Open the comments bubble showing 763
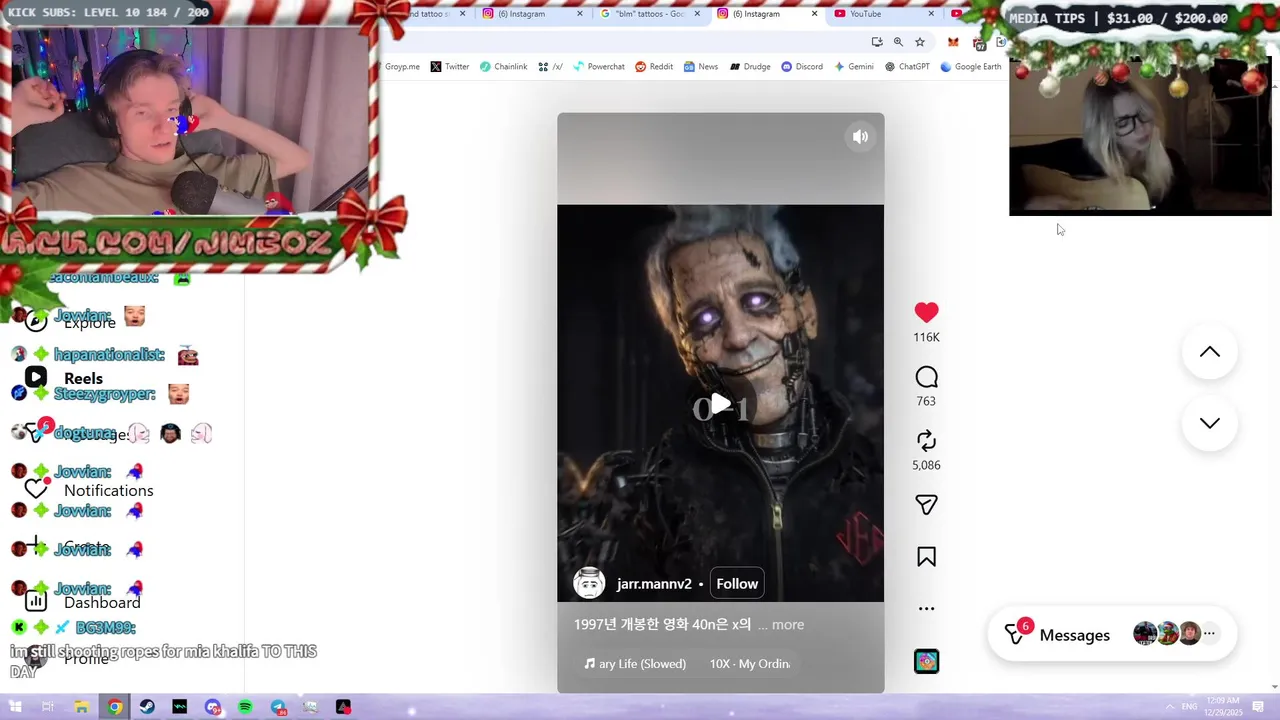The width and height of the screenshot is (1280, 720). (926, 377)
